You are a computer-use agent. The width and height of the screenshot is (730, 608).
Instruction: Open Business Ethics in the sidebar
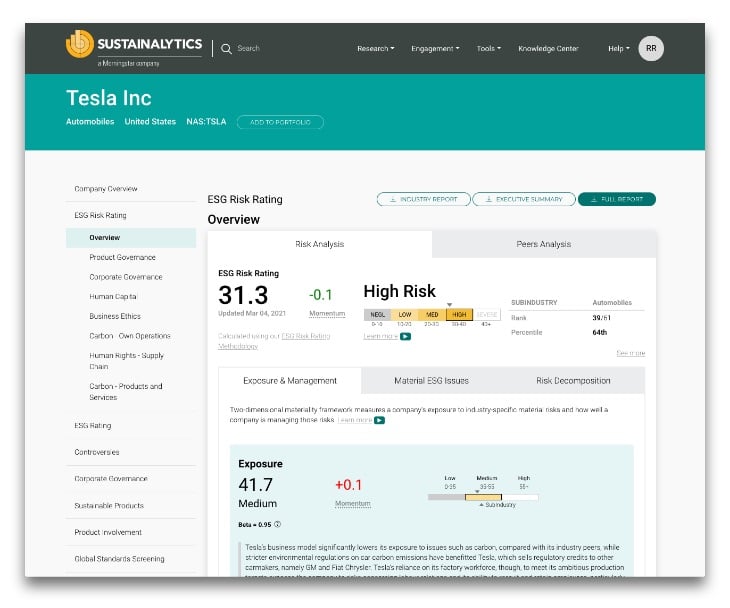(115, 316)
